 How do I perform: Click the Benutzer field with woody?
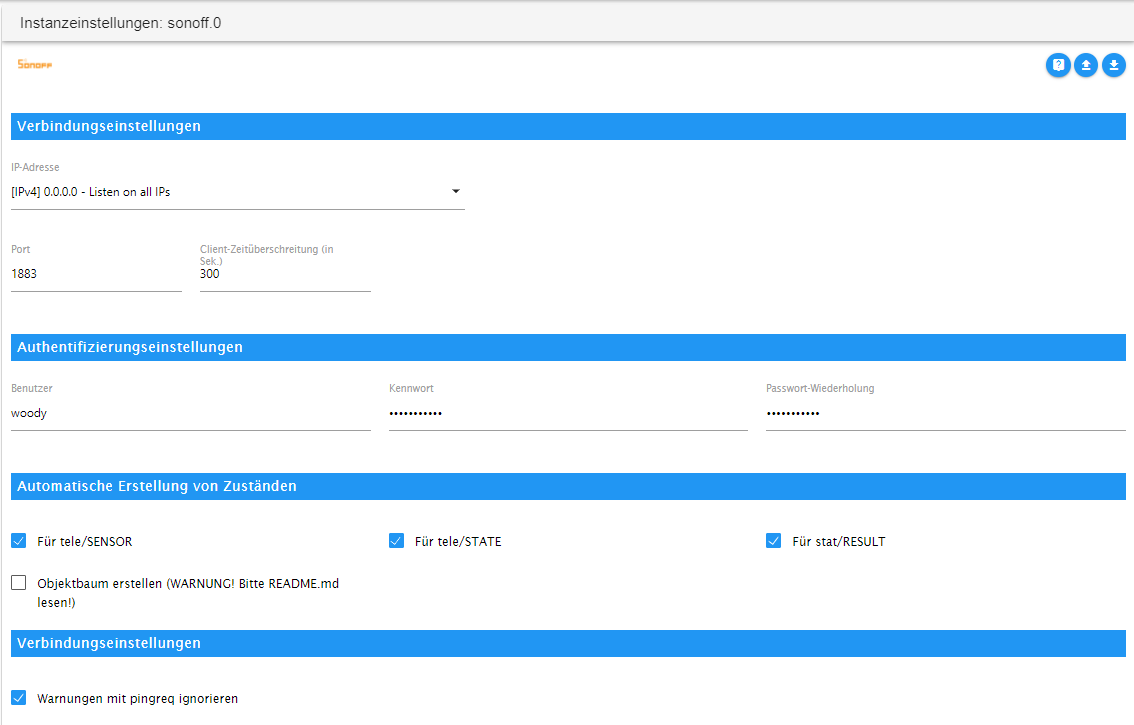point(191,413)
